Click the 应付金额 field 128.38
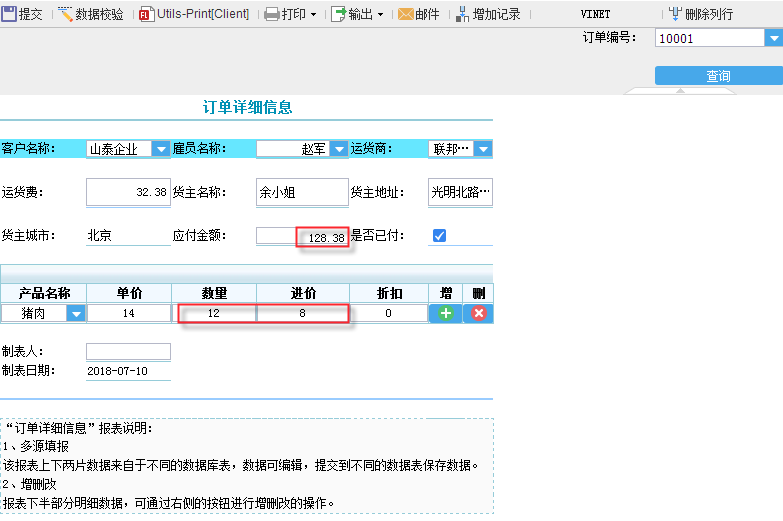This screenshot has width=783, height=521. click(x=302, y=236)
